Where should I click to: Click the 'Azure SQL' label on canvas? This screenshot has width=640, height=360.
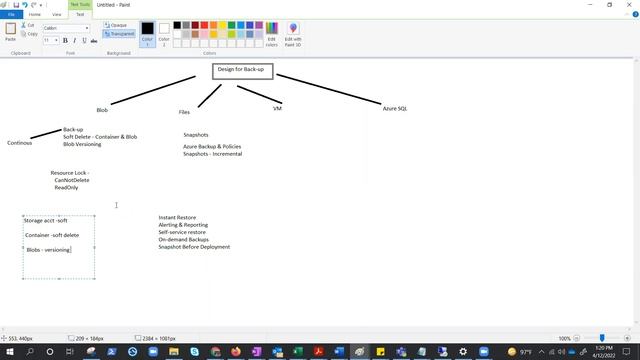(395, 109)
